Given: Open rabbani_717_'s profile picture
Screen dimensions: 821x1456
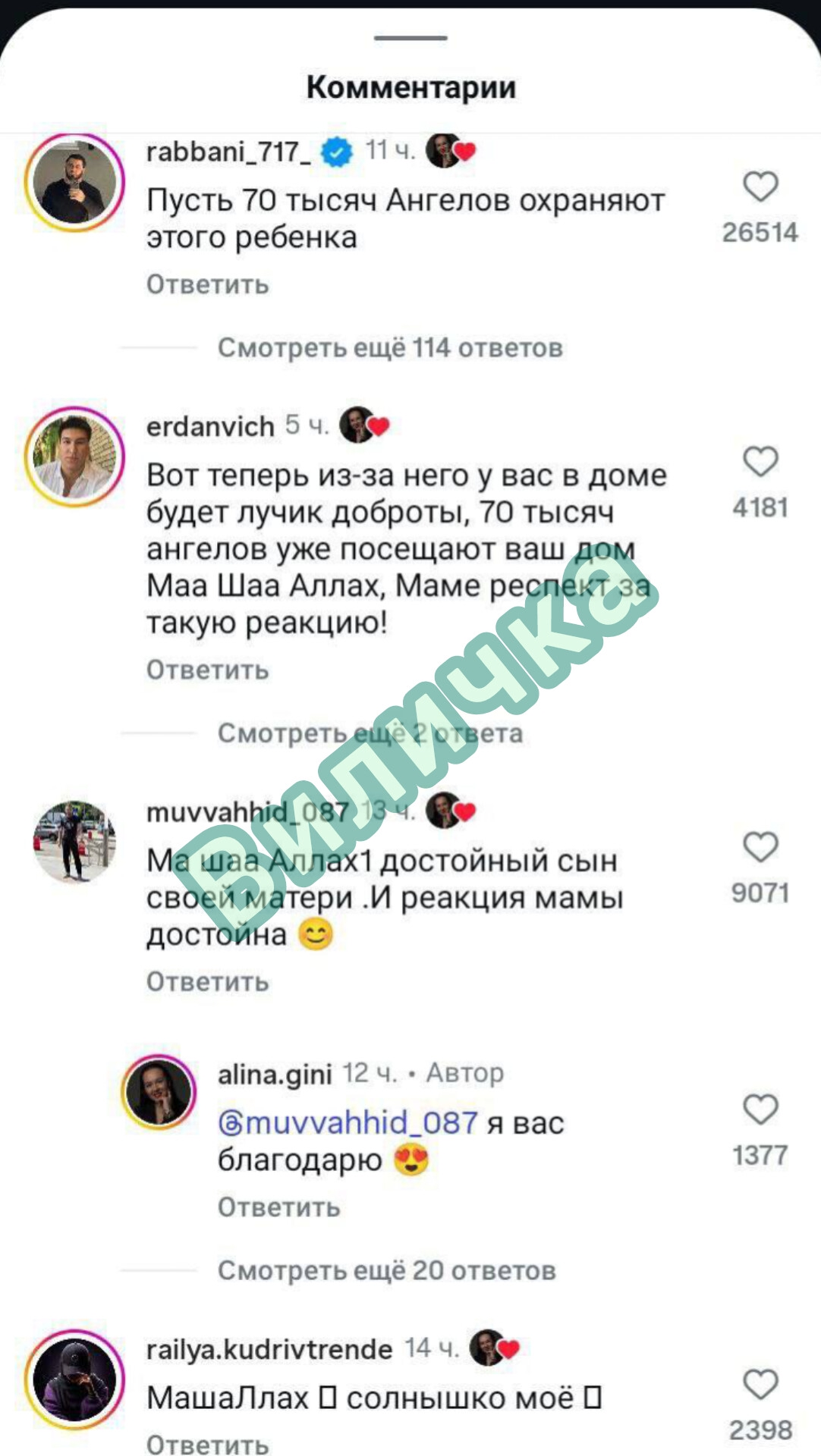Looking at the screenshot, I should point(74,183).
